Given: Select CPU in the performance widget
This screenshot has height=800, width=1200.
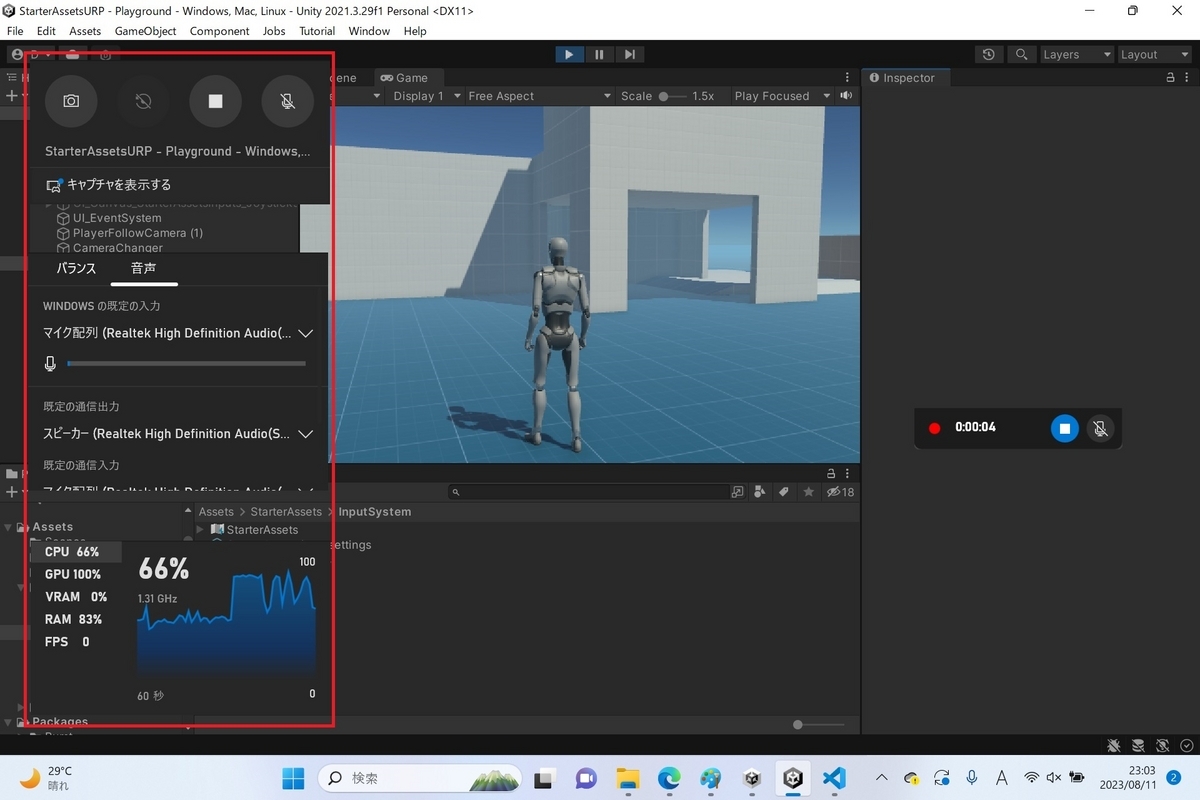Looking at the screenshot, I should (75, 552).
